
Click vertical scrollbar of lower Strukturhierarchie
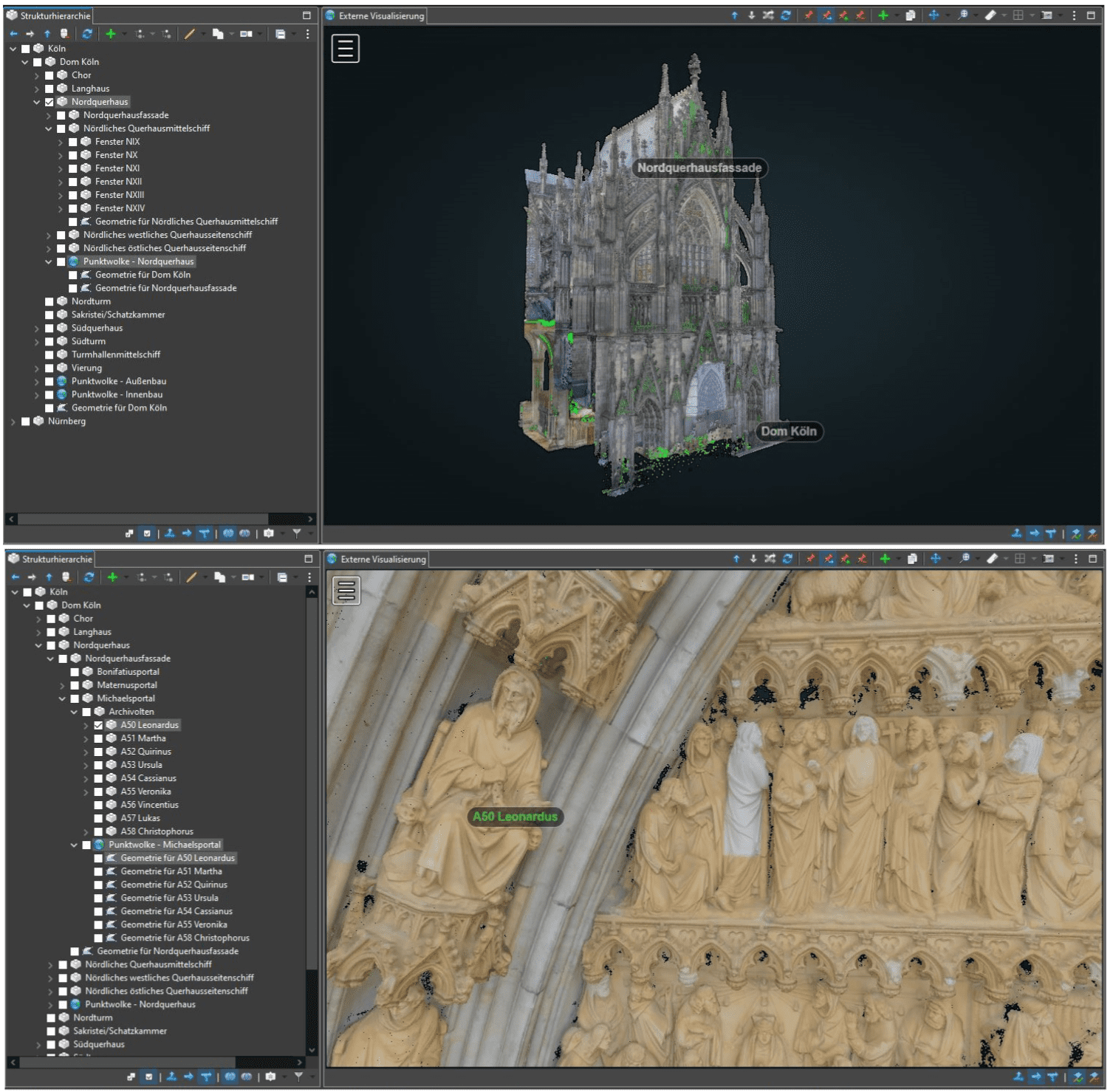[312, 783]
